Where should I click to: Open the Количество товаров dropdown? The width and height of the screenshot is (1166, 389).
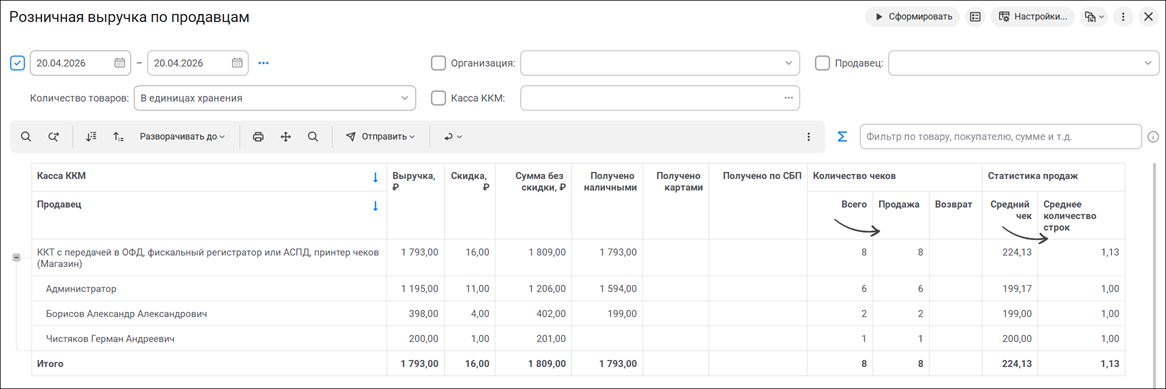405,97
